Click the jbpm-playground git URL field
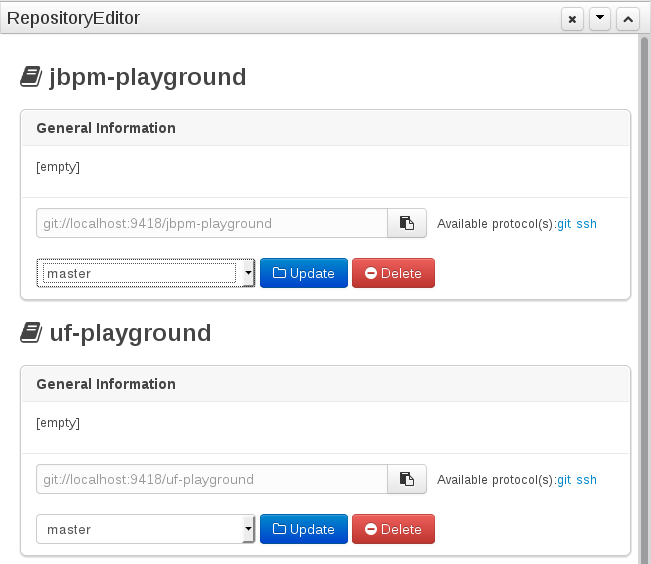651x564 pixels. point(212,224)
